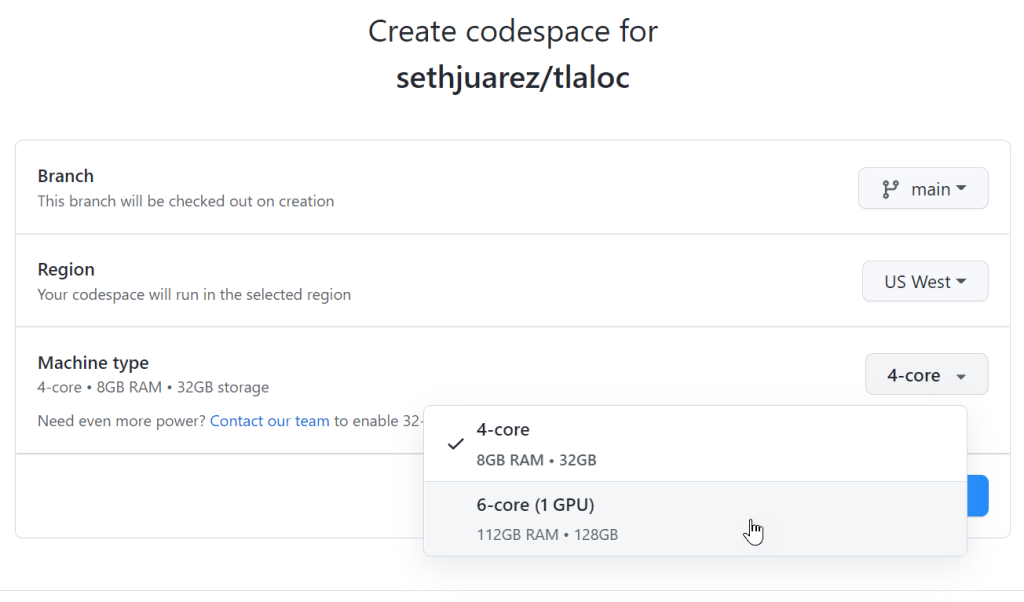Click the branch checked out on creation description
Viewport: 1024px width, 602px height.
click(186, 201)
